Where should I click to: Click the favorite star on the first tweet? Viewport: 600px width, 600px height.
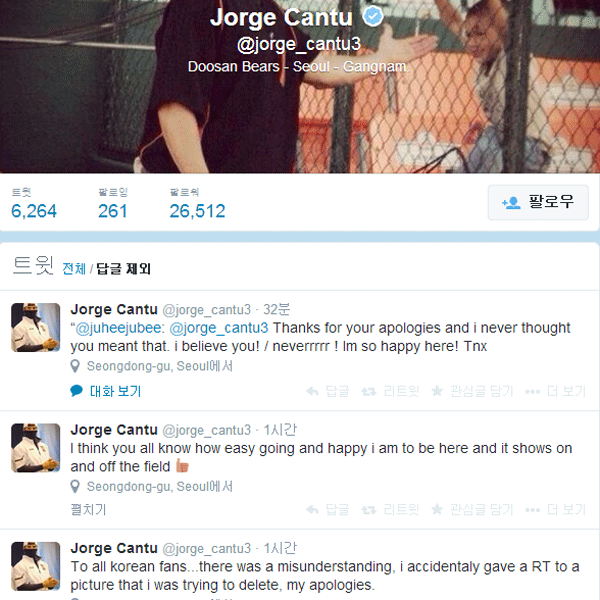[x=437, y=391]
